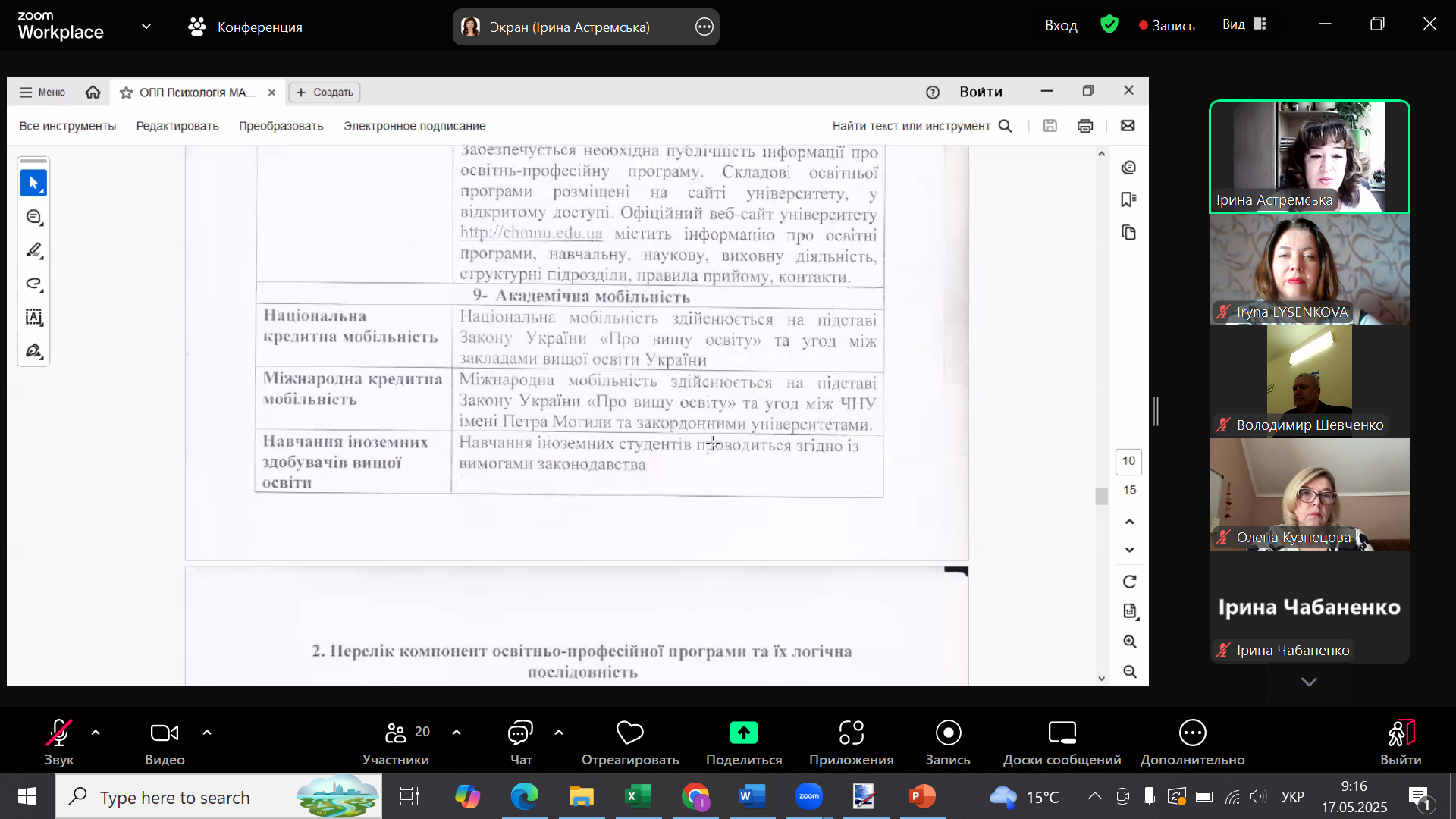The width and height of the screenshot is (1456, 819).
Task: Click shared screen options ellipsis button
Action: [x=704, y=27]
